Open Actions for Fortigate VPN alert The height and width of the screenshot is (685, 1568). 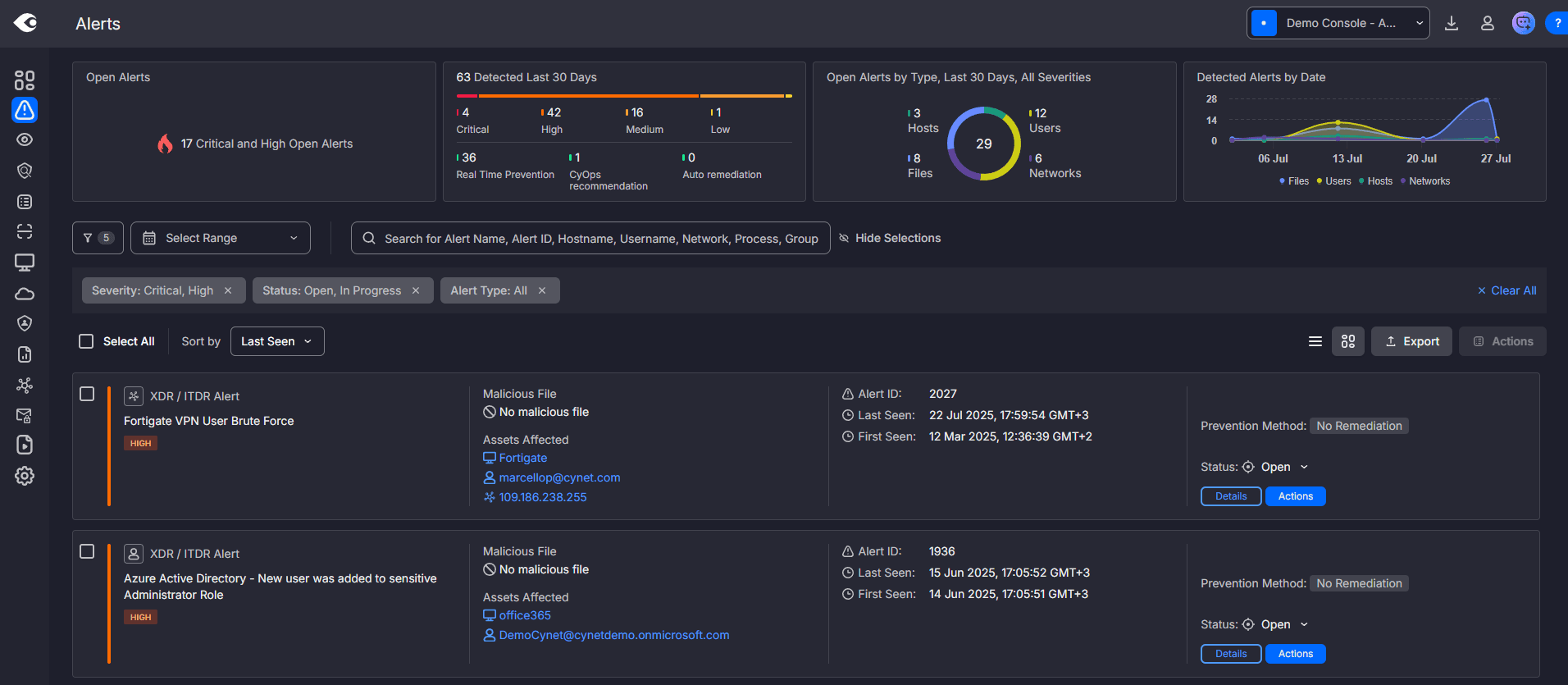pos(1296,496)
